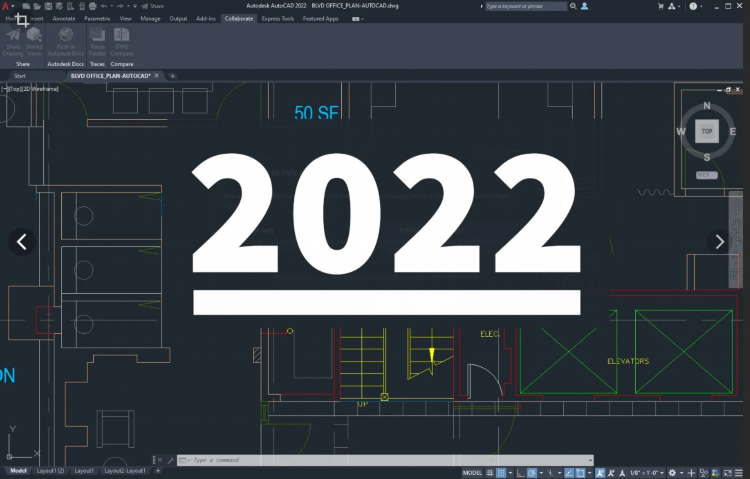Viewport: 750px width, 479px height.
Task: Click the Share Drawing ribbon button
Action: pyautogui.click(x=13, y=42)
